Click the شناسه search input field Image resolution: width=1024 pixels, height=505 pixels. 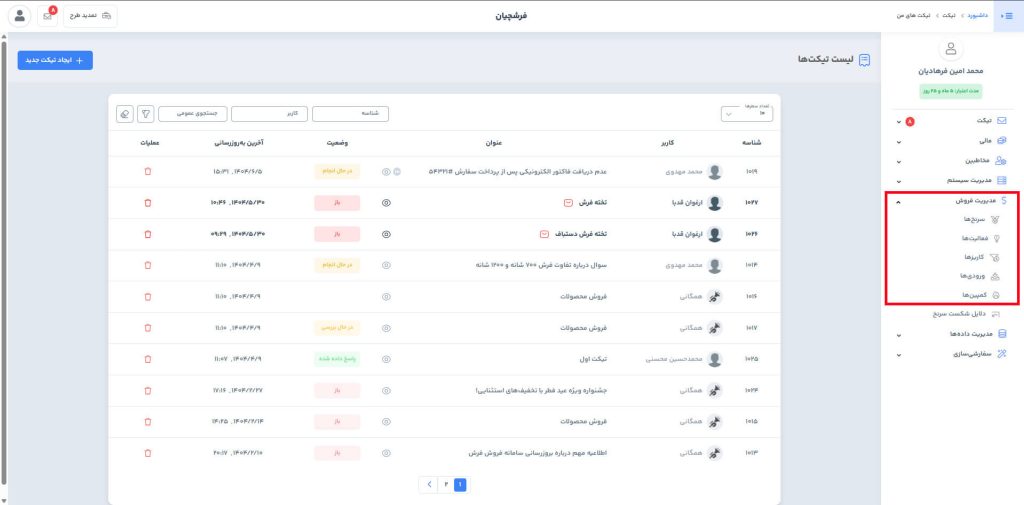[350, 114]
